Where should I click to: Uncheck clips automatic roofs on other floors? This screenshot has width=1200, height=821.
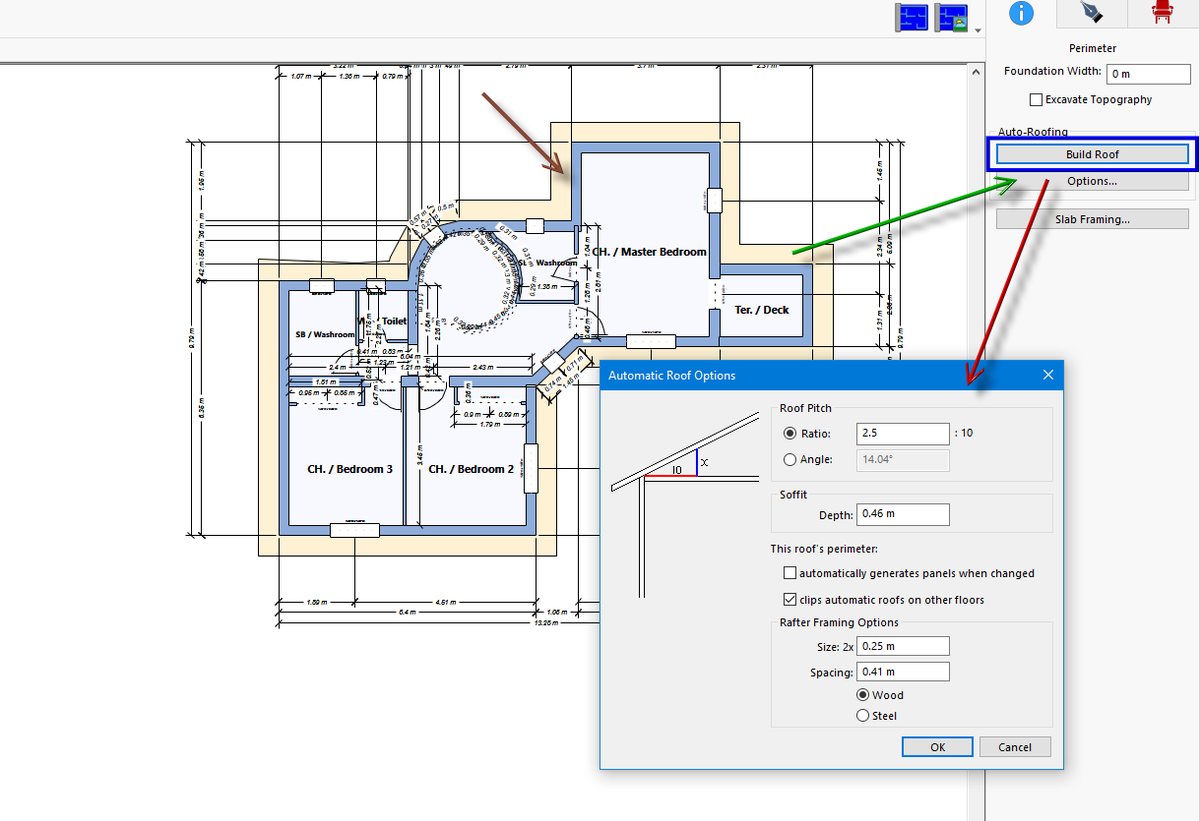tap(790, 600)
